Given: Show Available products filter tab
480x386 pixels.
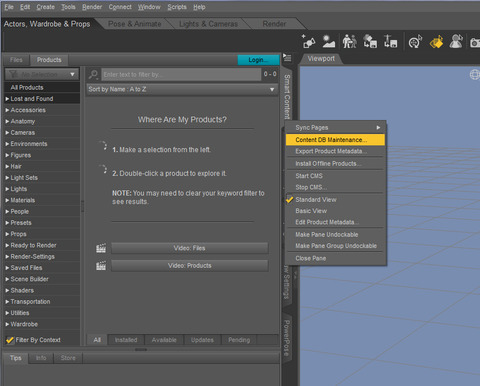Looking at the screenshot, I should [x=164, y=340].
